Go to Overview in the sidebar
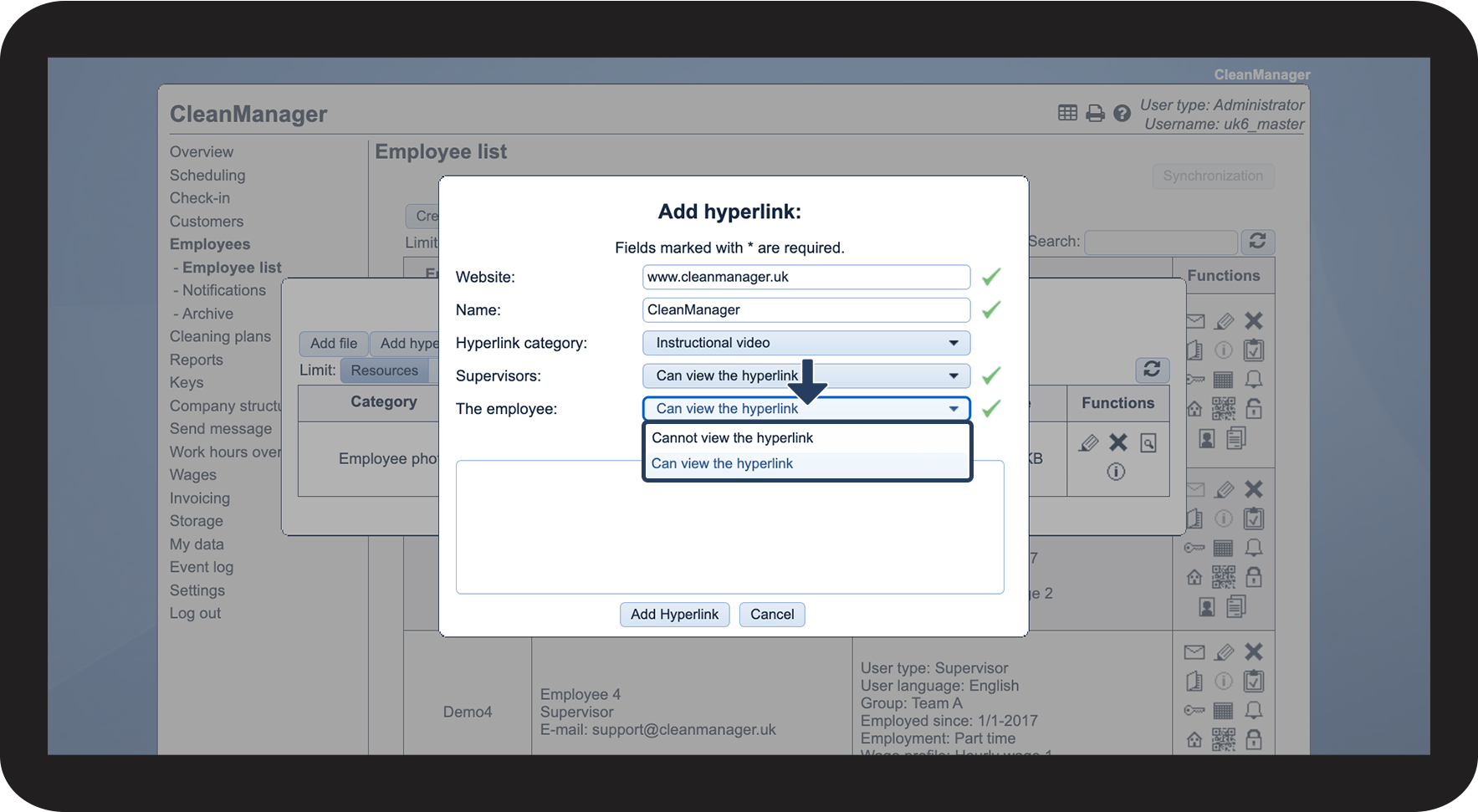This screenshot has width=1478, height=812. (202, 152)
